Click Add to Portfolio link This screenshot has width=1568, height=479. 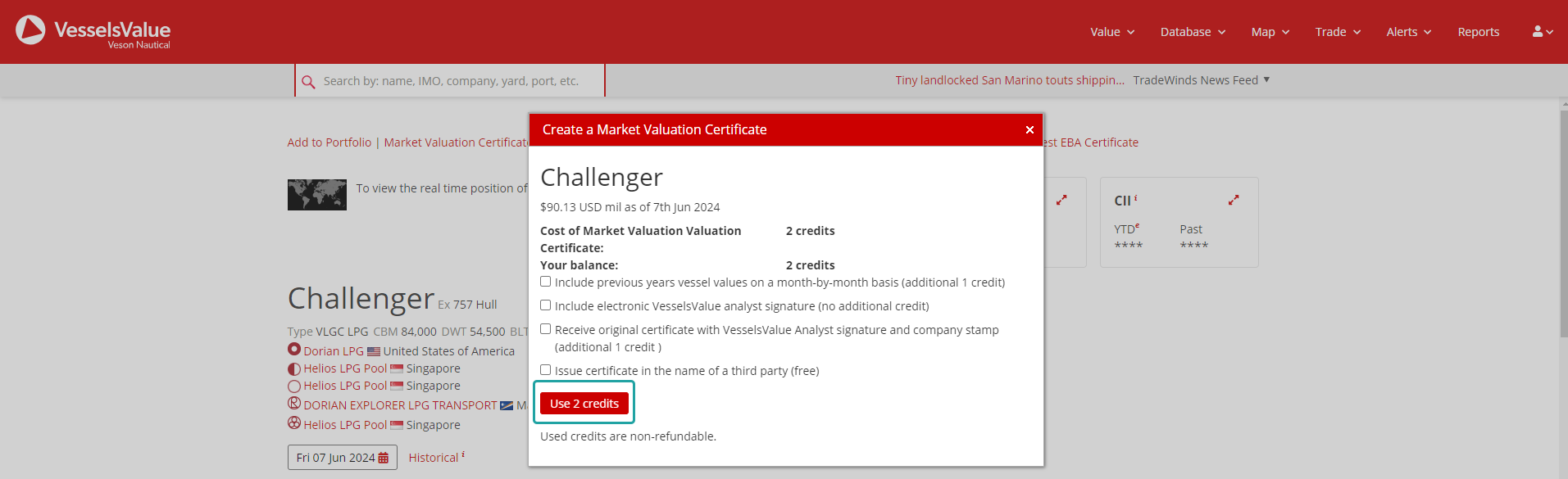tap(330, 142)
